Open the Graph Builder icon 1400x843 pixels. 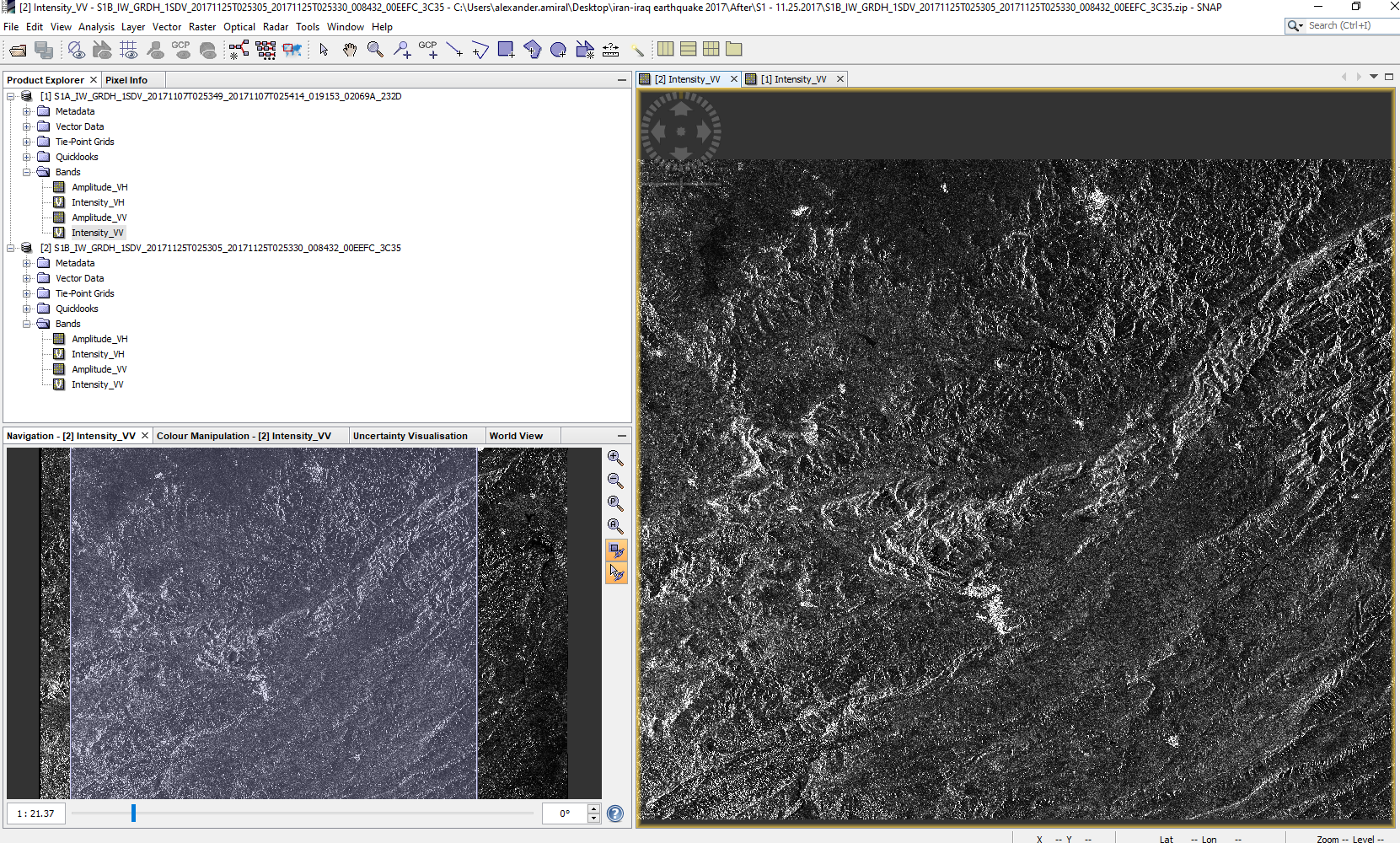click(x=239, y=51)
